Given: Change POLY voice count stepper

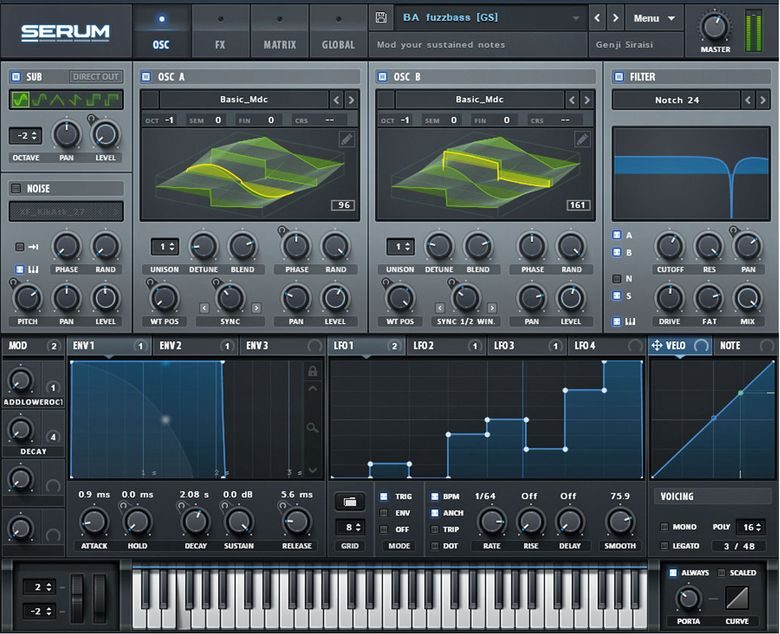Looking at the screenshot, I should [752, 527].
